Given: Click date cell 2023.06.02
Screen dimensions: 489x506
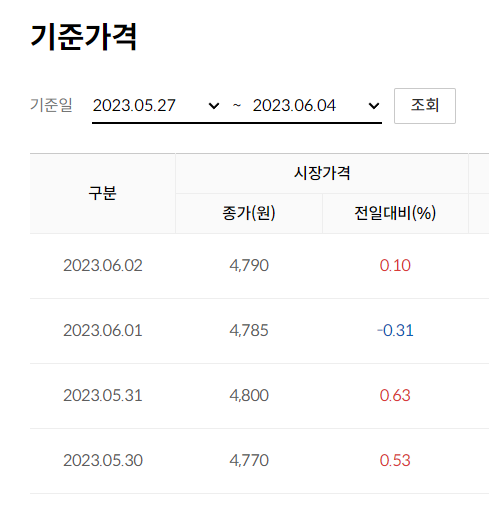Looking at the screenshot, I should (103, 266).
